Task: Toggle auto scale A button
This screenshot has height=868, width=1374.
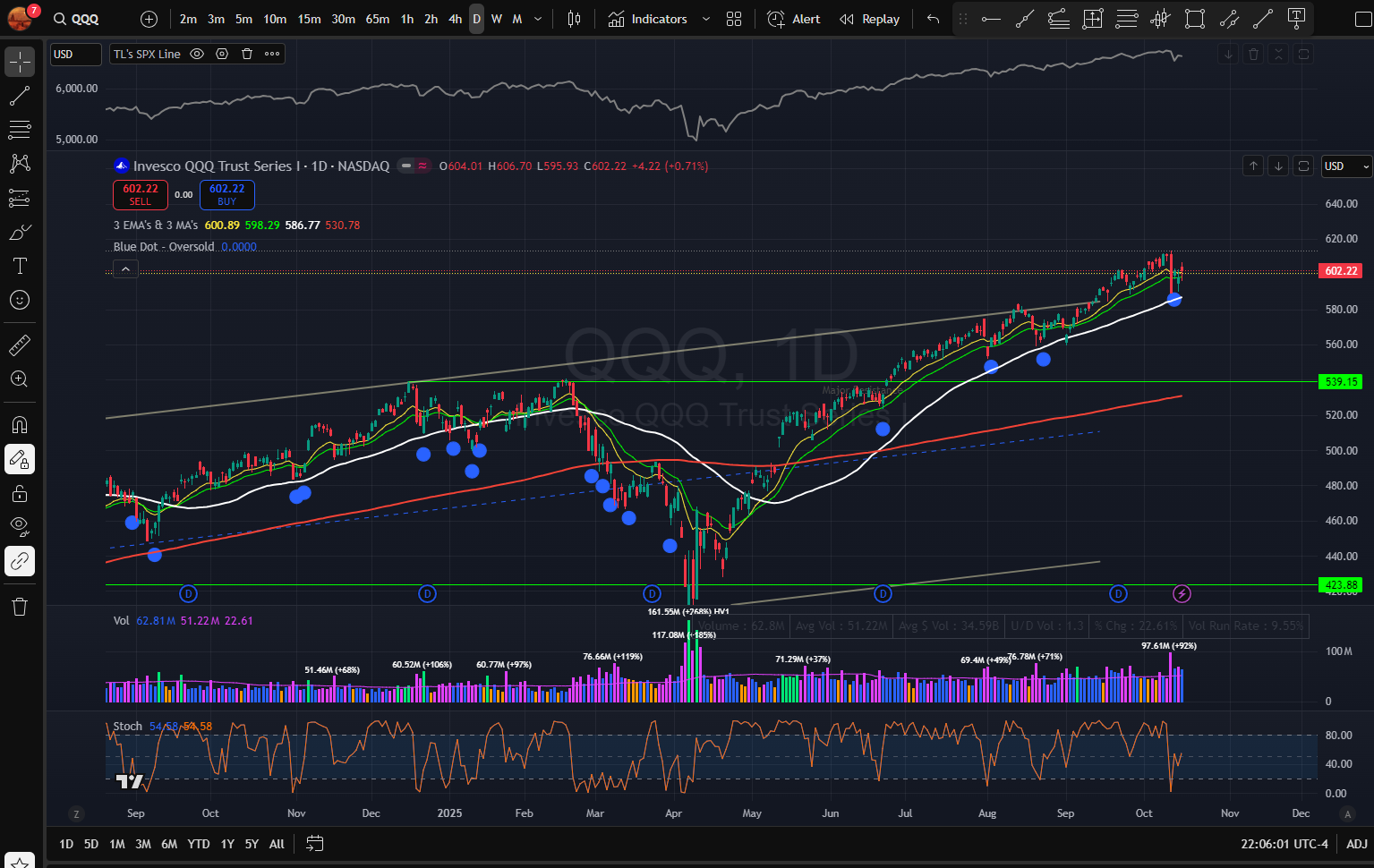Action: [x=1347, y=813]
